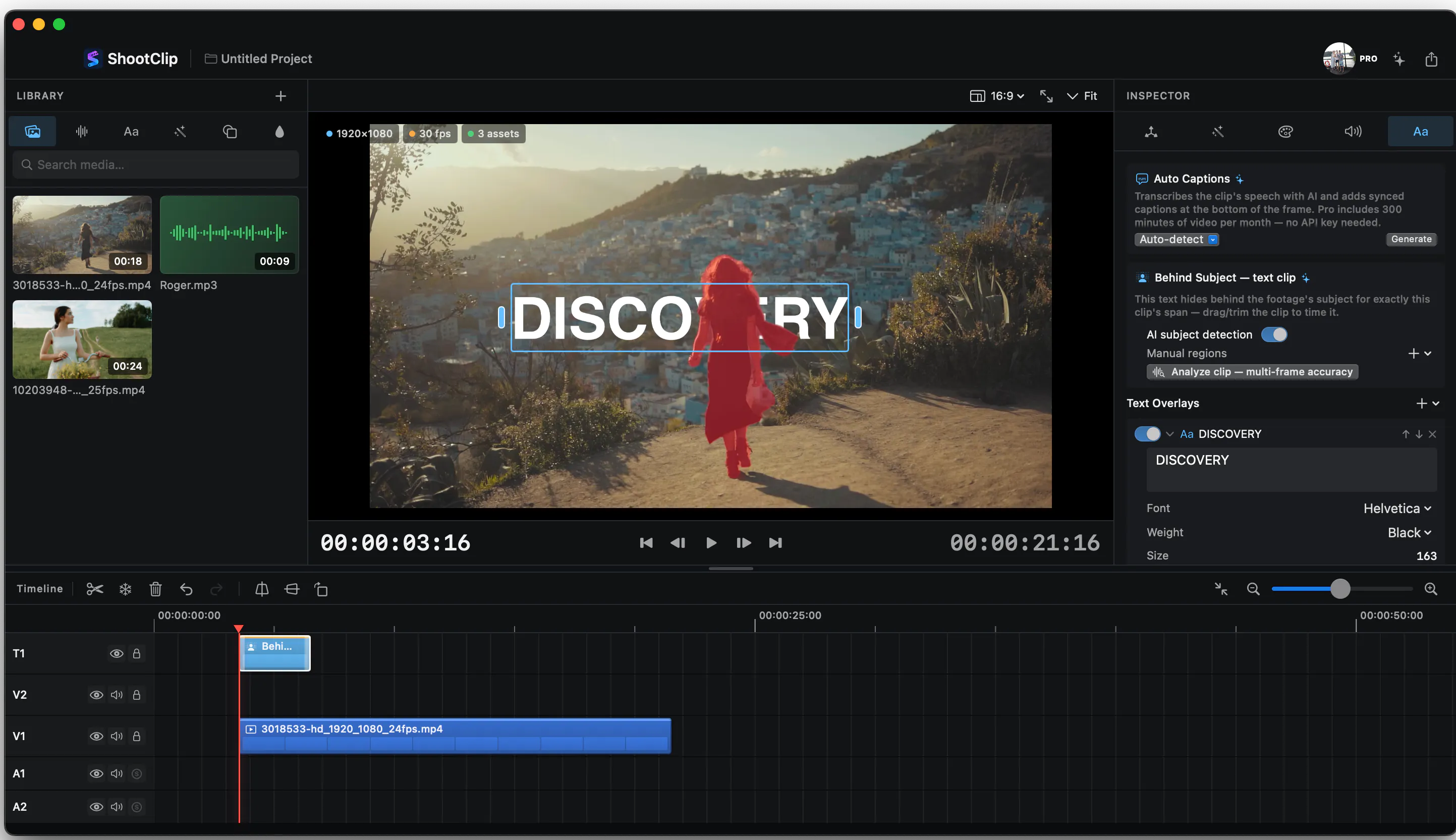Click the DISCOVERY text input box
Screen dimensions: 1456x840
1291,470
